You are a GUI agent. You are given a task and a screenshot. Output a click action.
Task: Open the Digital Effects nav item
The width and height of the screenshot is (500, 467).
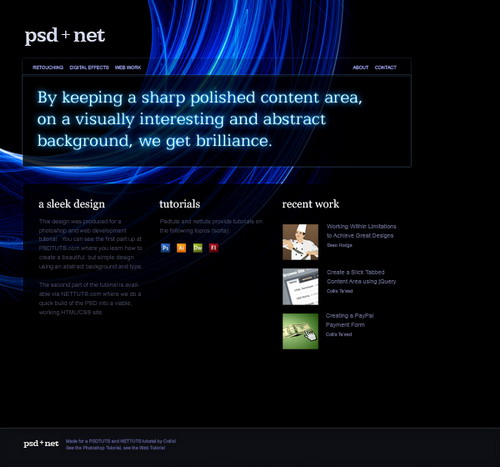pyautogui.click(x=89, y=67)
